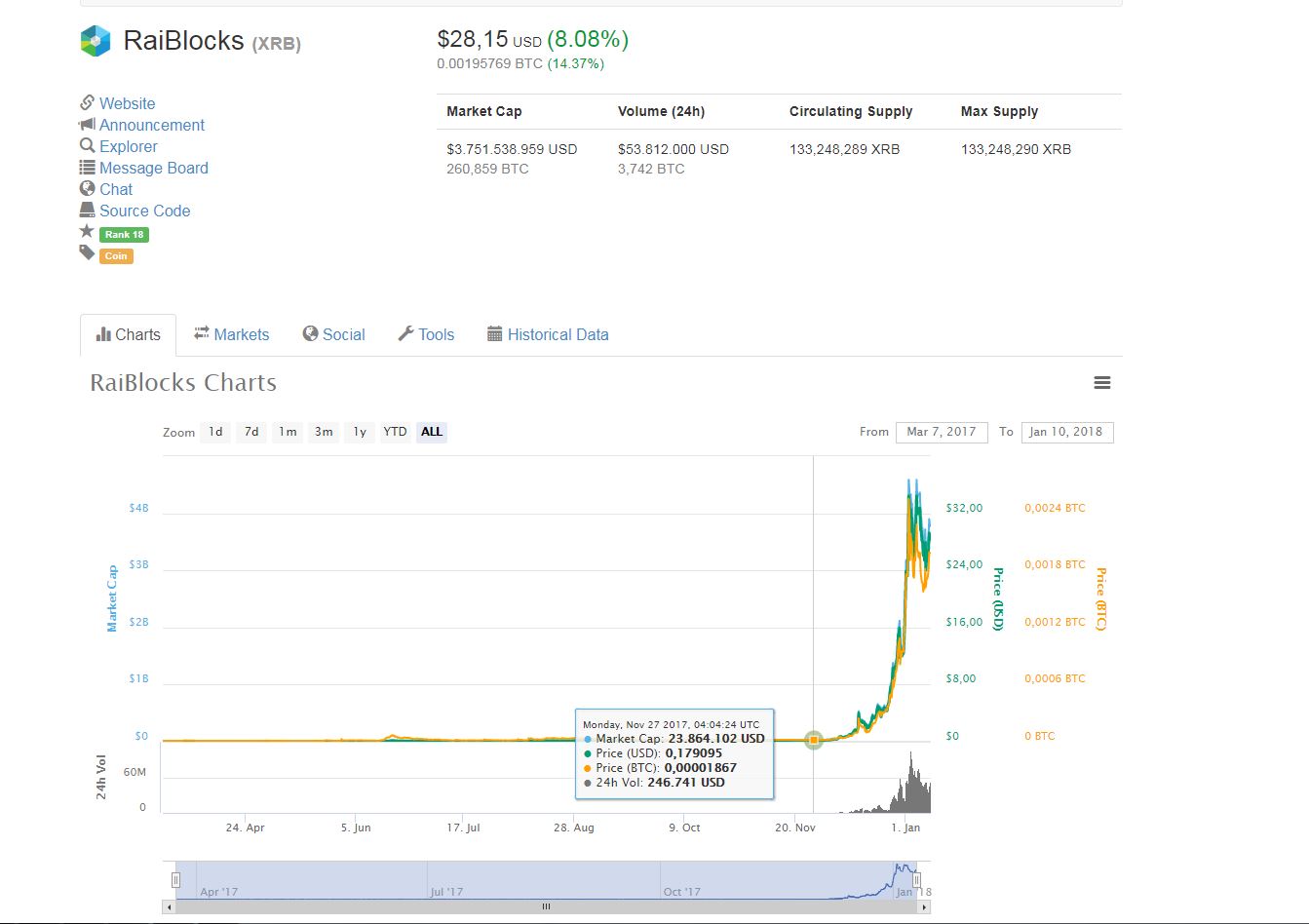
Task: Set chart zoom to YTD
Action: point(395,432)
